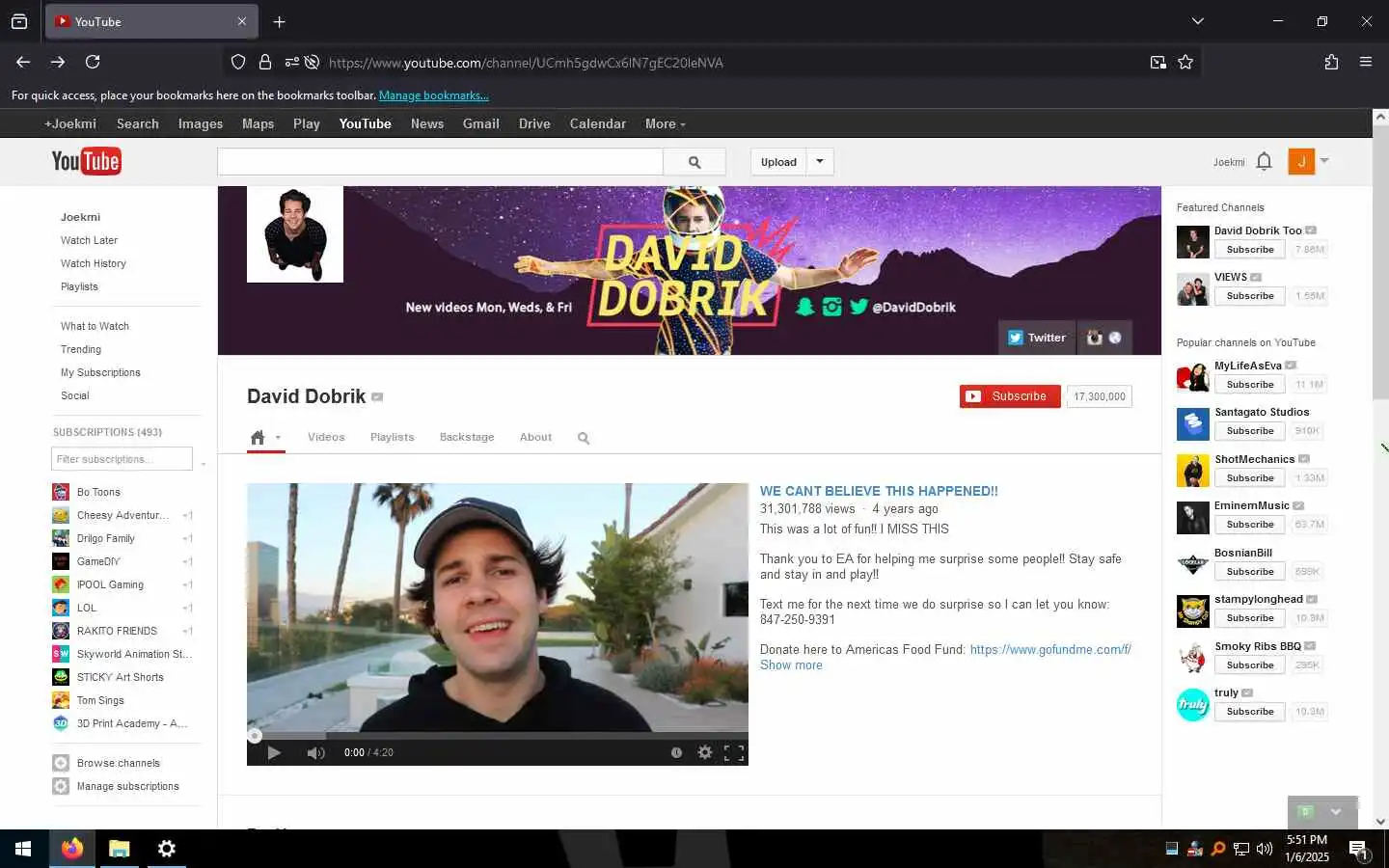This screenshot has width=1389, height=868.
Task: Open the list all tabs chevron
Action: pos(1197,21)
